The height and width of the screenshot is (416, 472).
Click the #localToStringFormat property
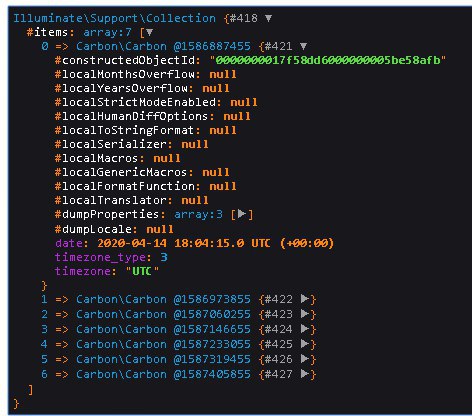[125, 130]
